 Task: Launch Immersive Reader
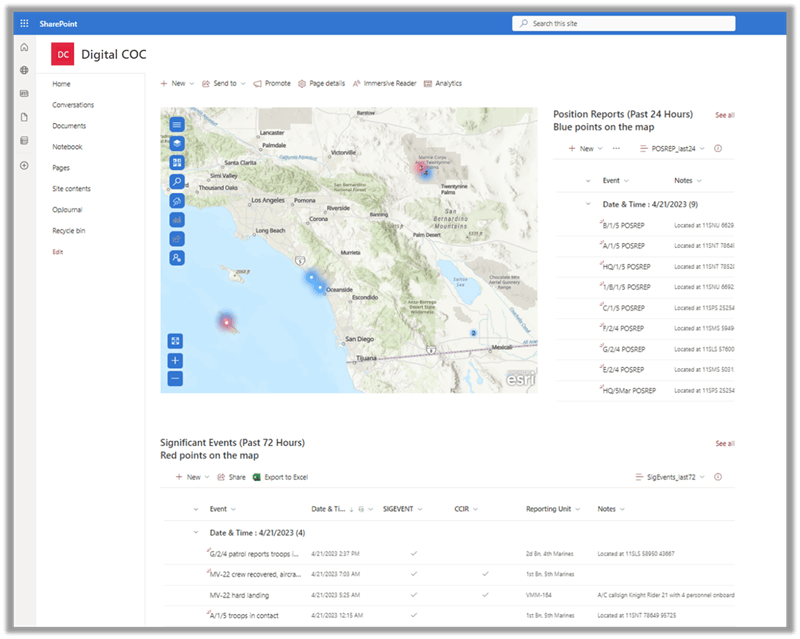tap(385, 83)
